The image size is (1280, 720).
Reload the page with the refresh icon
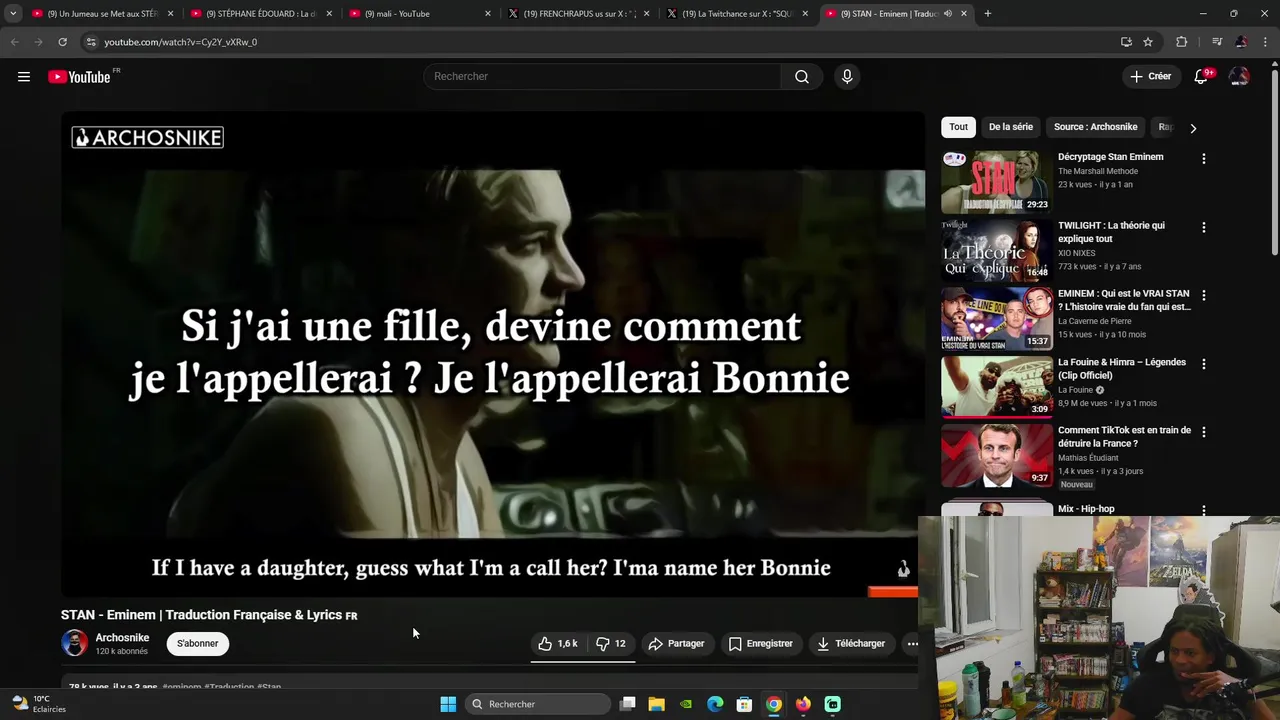[62, 42]
